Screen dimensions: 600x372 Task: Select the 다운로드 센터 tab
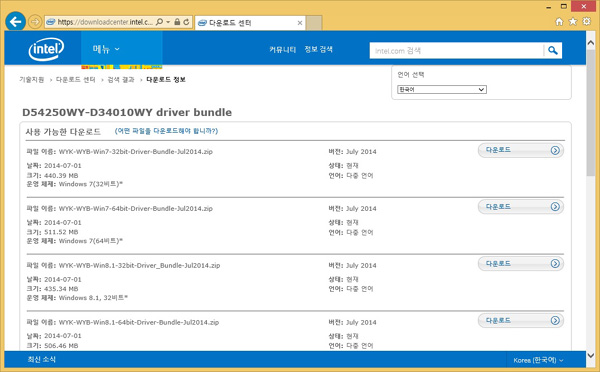[x=251, y=23]
